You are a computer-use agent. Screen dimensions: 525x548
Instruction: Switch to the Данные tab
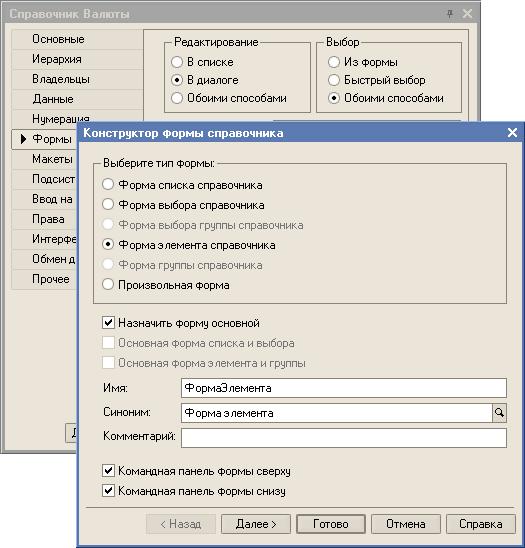[77, 99]
